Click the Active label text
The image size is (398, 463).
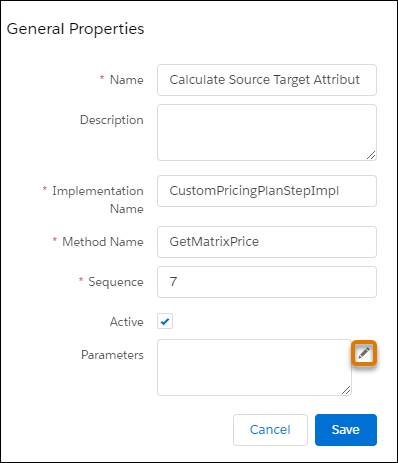[x=127, y=322]
